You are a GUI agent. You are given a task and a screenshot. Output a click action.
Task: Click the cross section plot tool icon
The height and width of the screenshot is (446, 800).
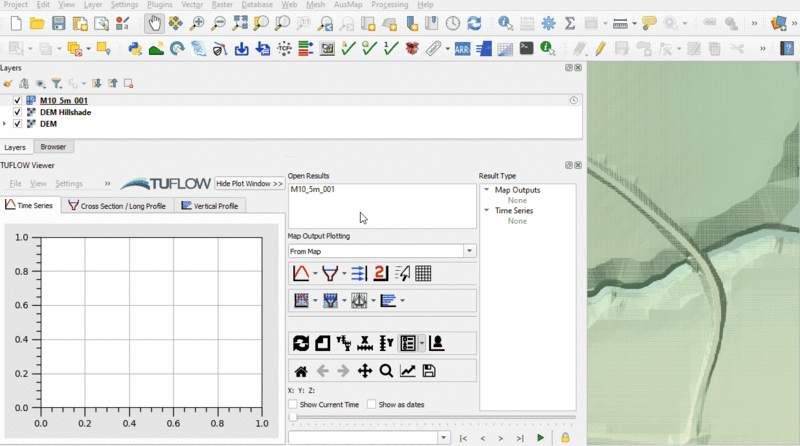click(329, 273)
